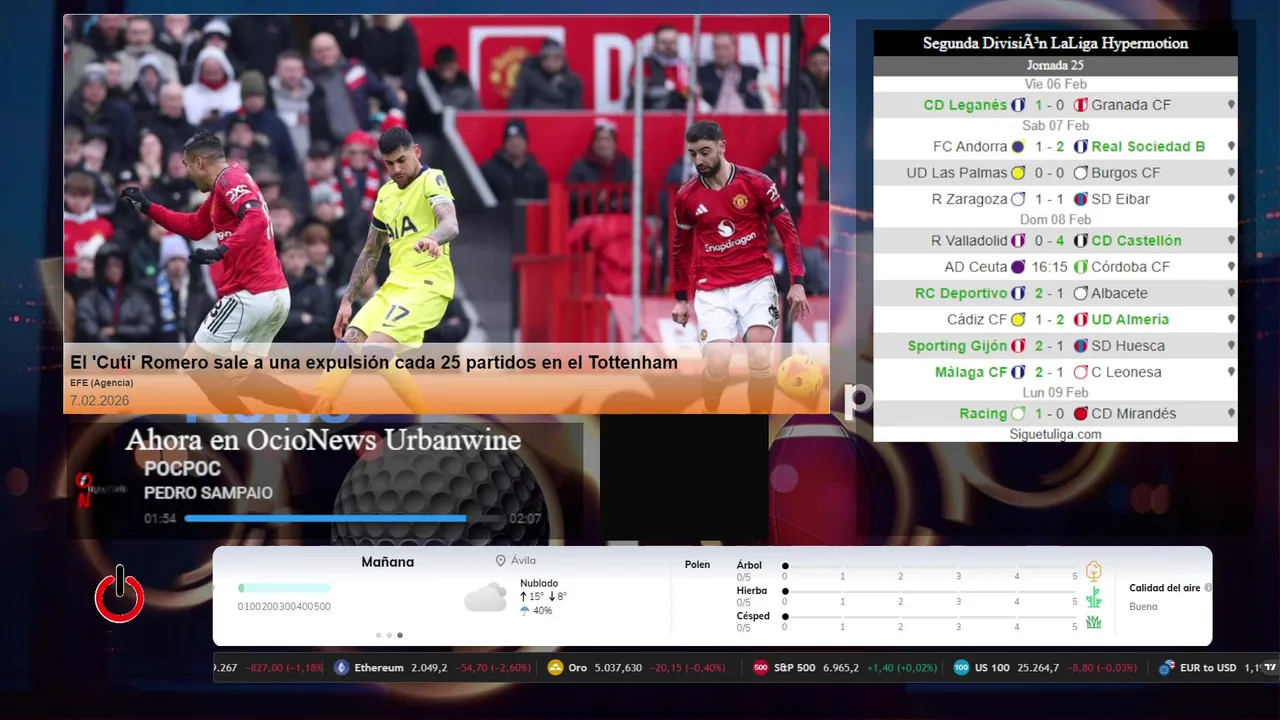Screen dimensions: 1280x720
Task: Click the red power button icon
Action: coord(120,596)
